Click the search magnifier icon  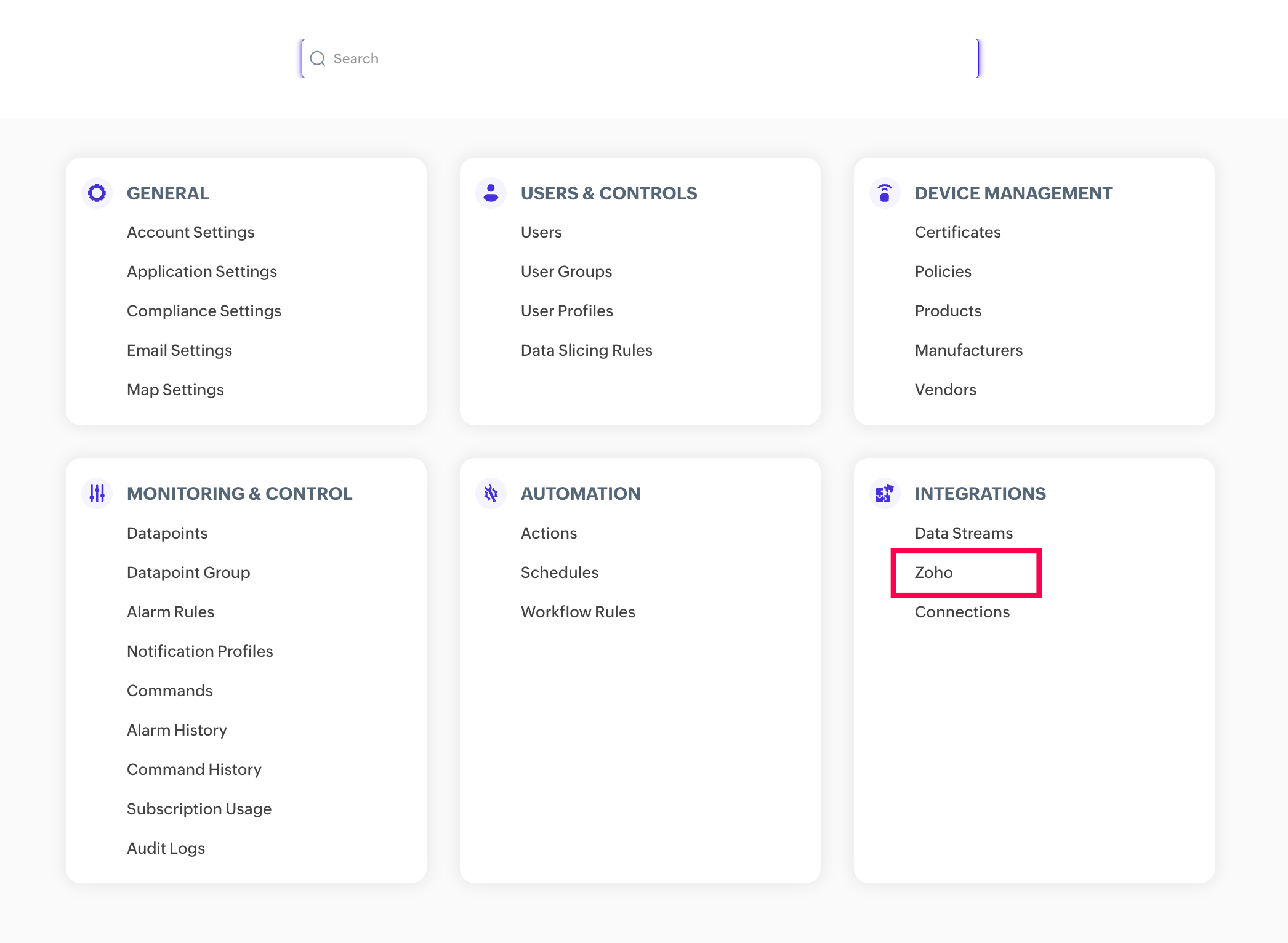tap(318, 58)
